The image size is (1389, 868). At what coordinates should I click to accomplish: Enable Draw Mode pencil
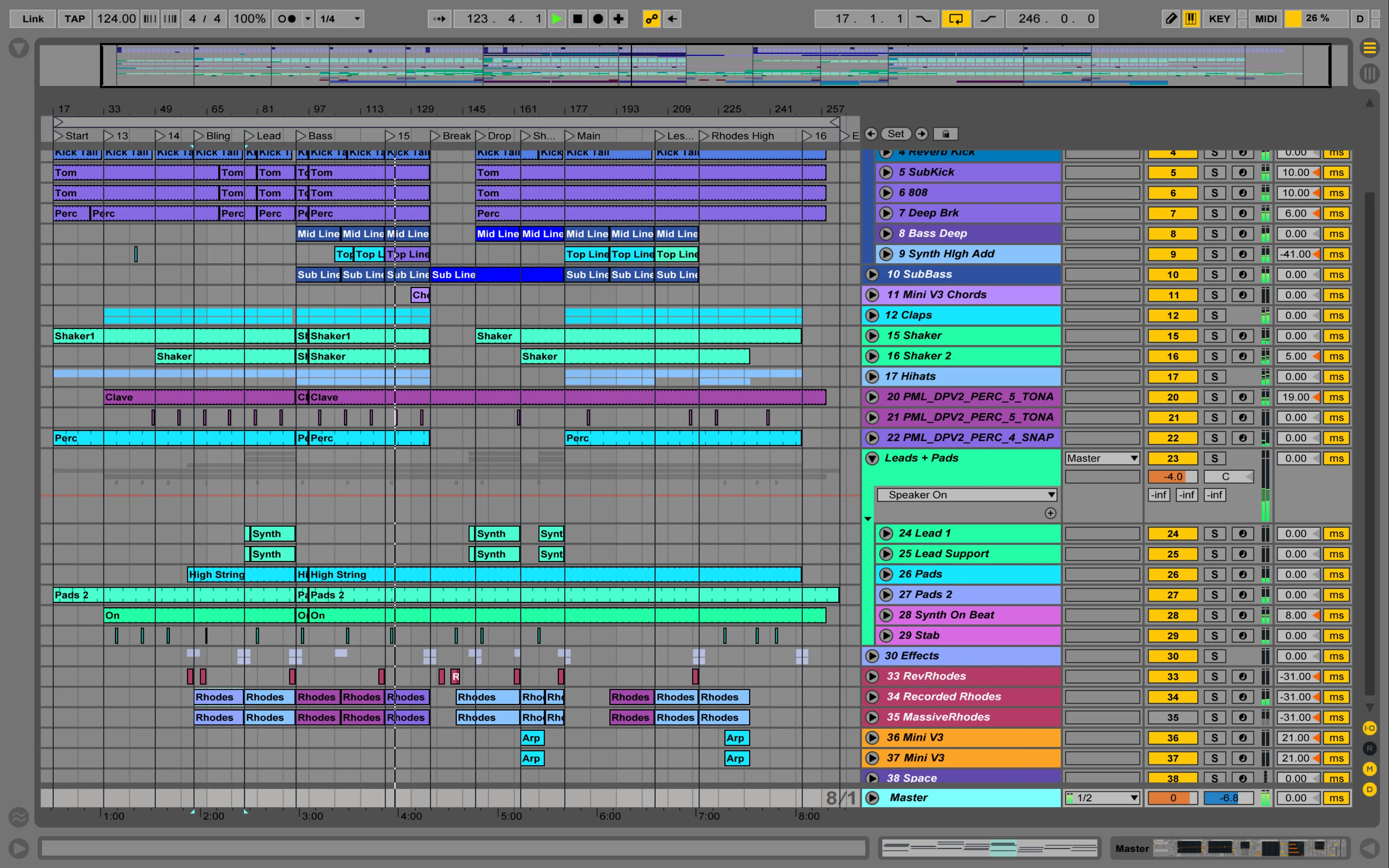[1171, 19]
